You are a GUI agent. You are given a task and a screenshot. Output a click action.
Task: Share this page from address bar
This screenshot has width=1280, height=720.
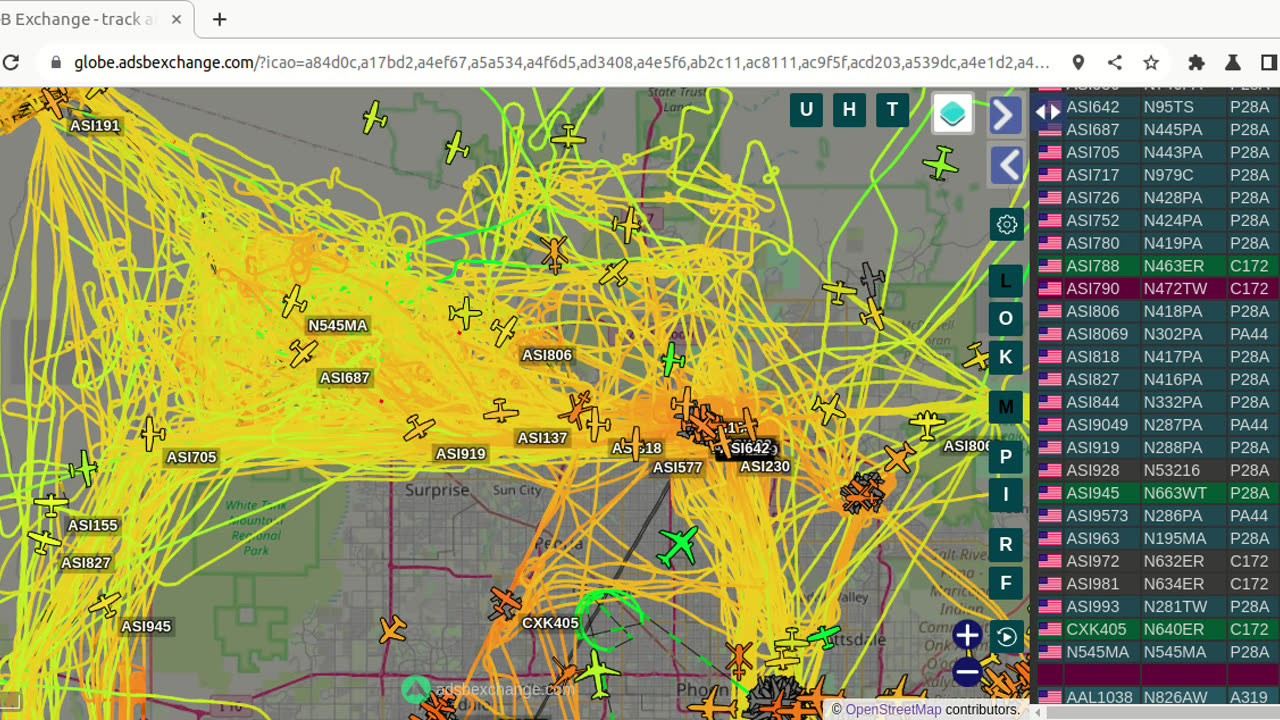coord(1114,62)
